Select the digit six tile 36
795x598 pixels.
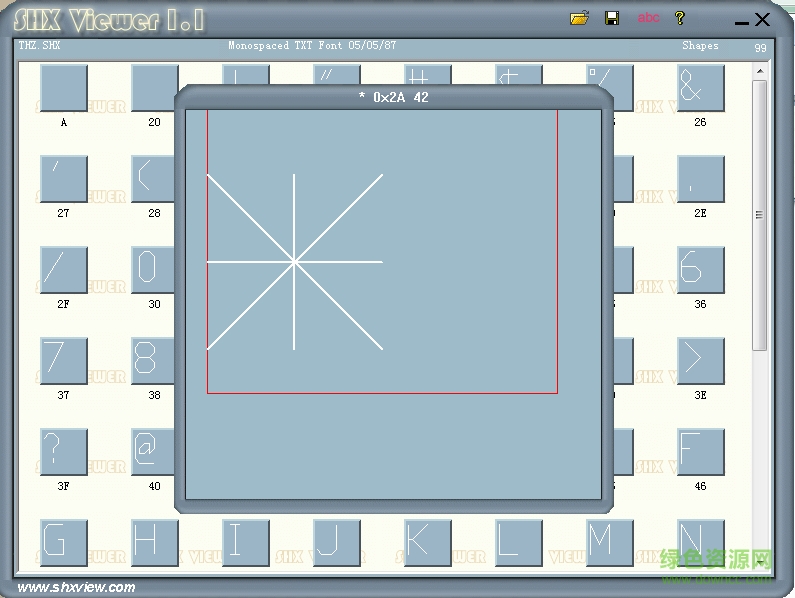(701, 270)
